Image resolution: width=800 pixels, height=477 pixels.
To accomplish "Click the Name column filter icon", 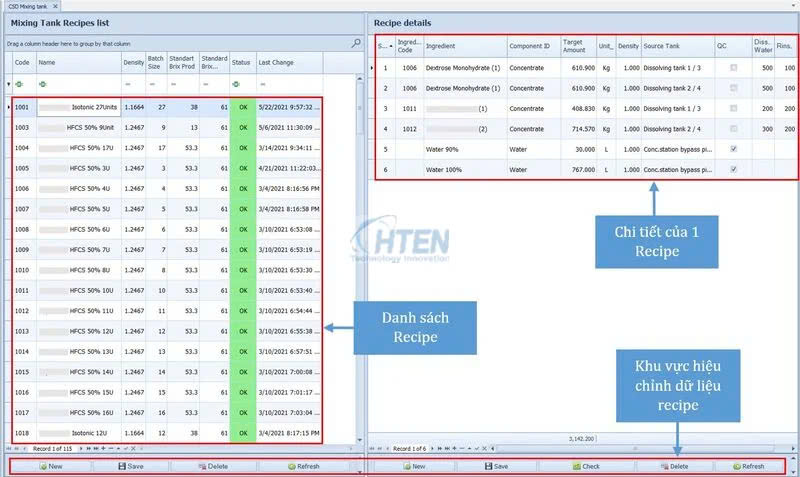I will pyautogui.click(x=42, y=85).
